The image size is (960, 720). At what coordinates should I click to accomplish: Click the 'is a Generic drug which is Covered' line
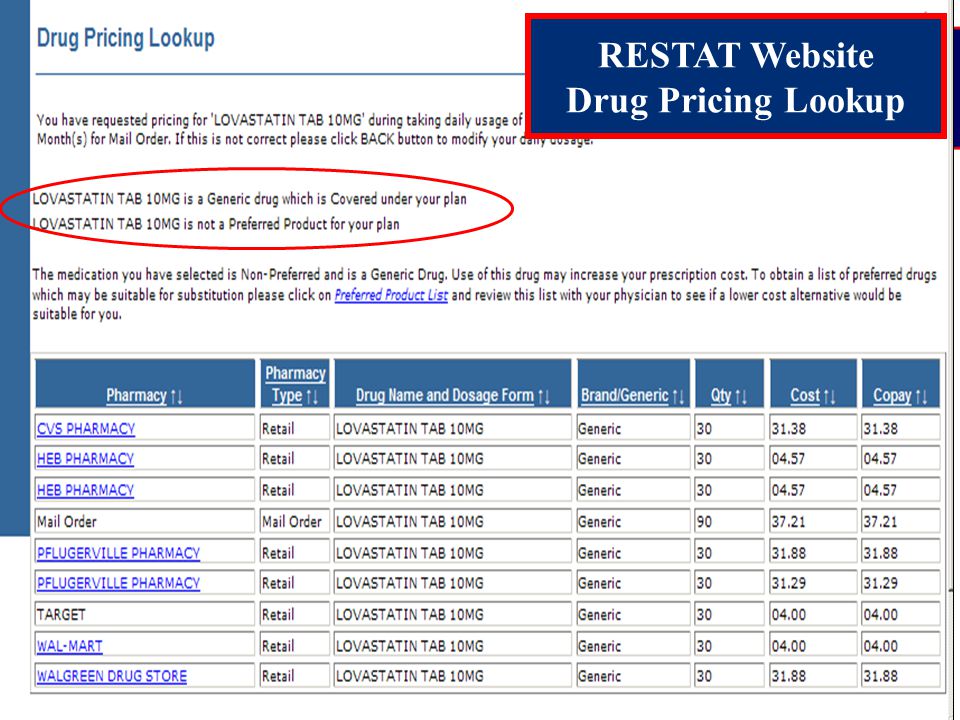[x=249, y=199]
